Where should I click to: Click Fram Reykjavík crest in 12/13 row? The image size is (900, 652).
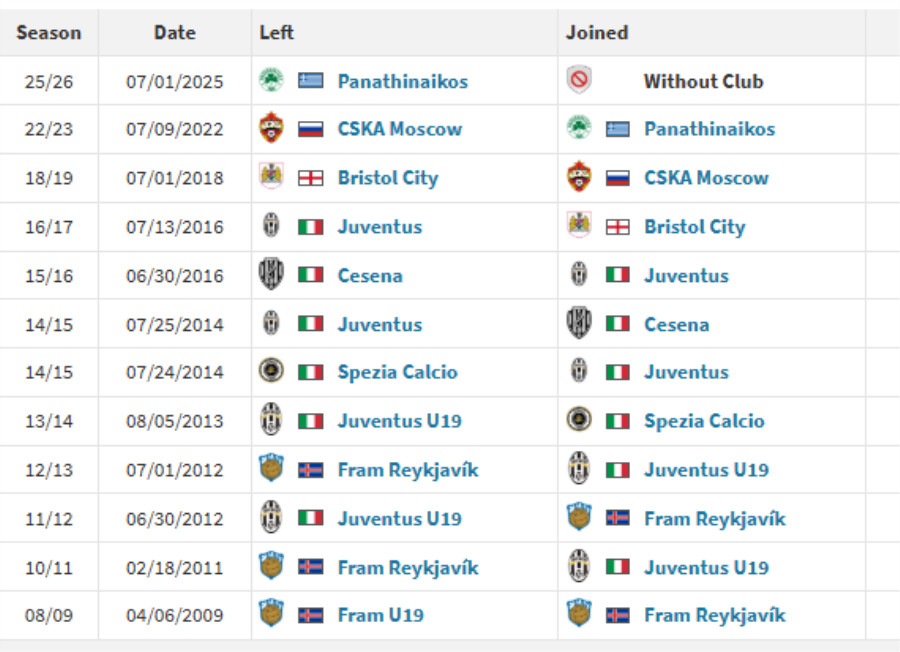tap(271, 468)
